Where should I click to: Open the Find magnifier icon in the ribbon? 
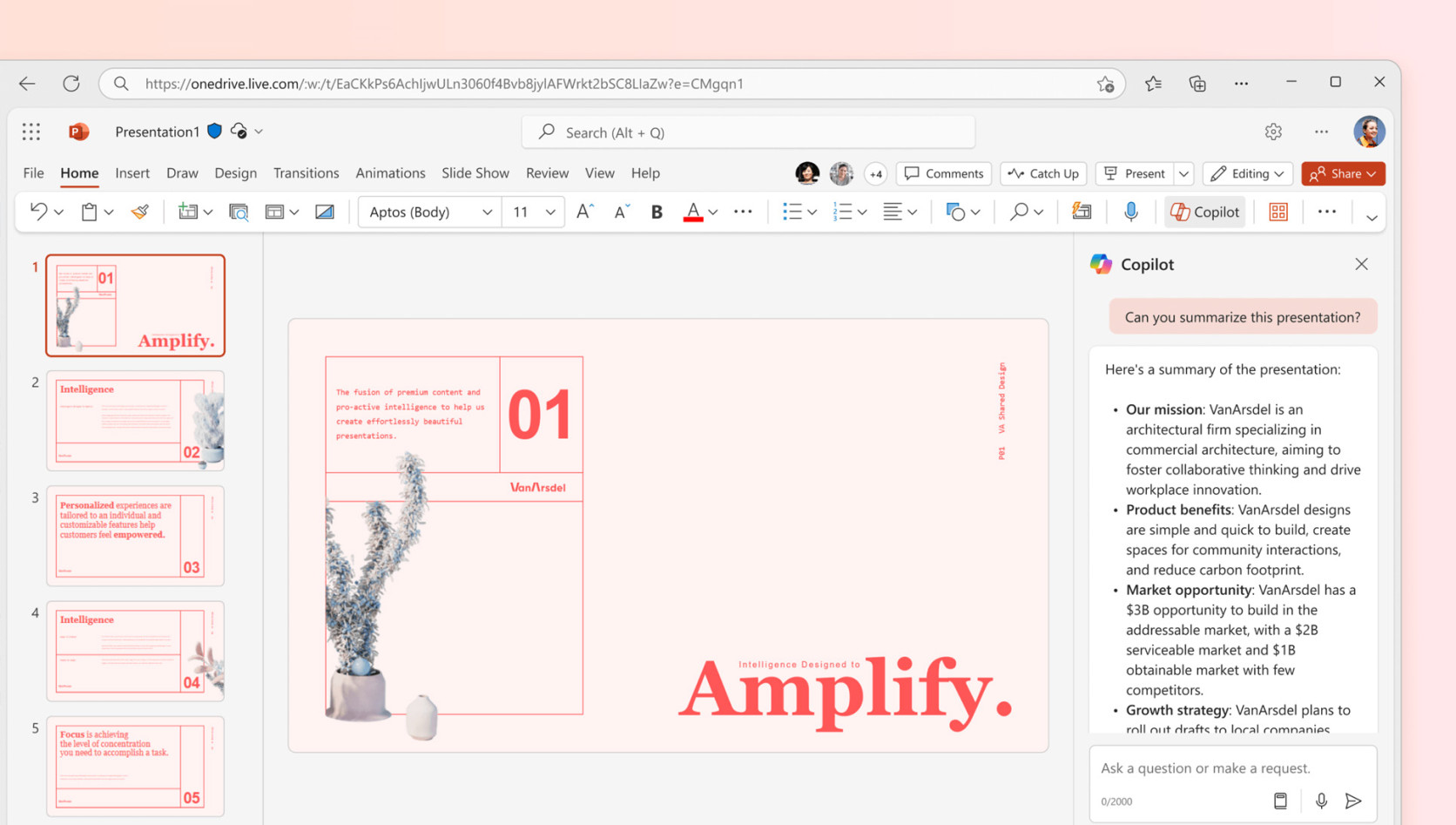coord(1018,212)
